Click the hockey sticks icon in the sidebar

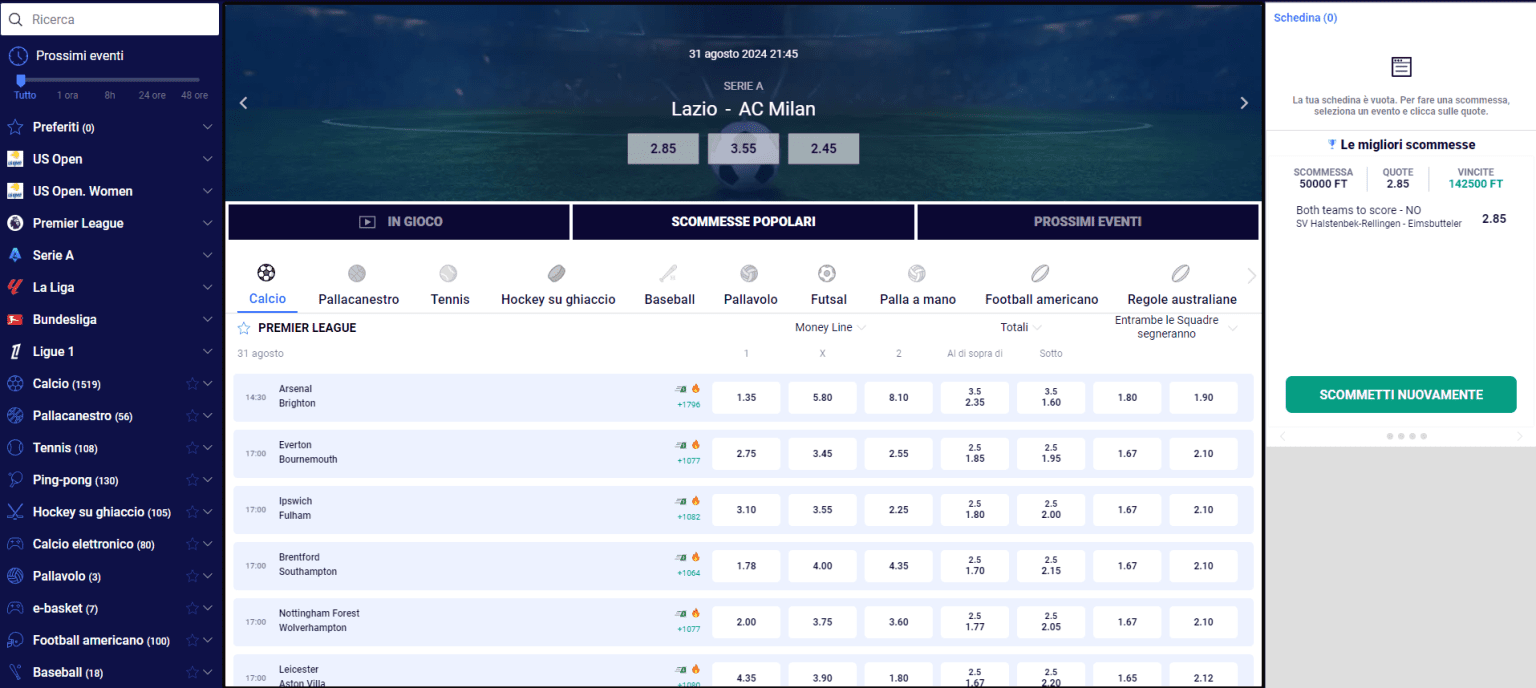pyautogui.click(x=15, y=511)
